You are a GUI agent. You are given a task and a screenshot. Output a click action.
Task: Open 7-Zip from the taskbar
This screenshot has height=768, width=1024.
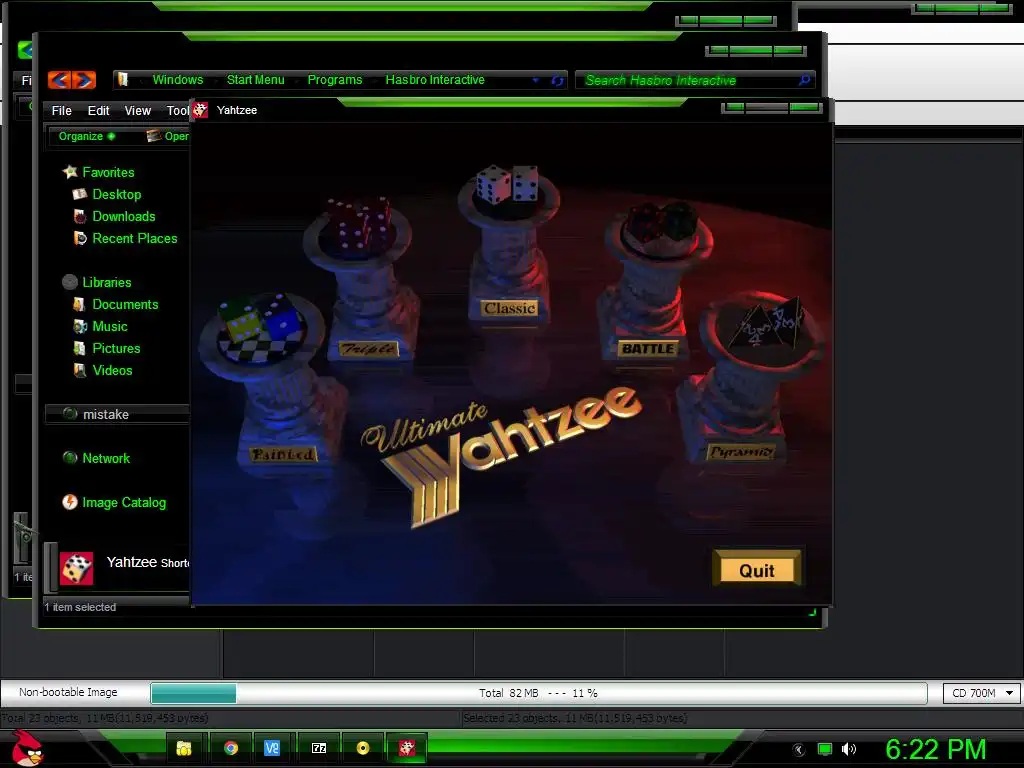tap(319, 748)
